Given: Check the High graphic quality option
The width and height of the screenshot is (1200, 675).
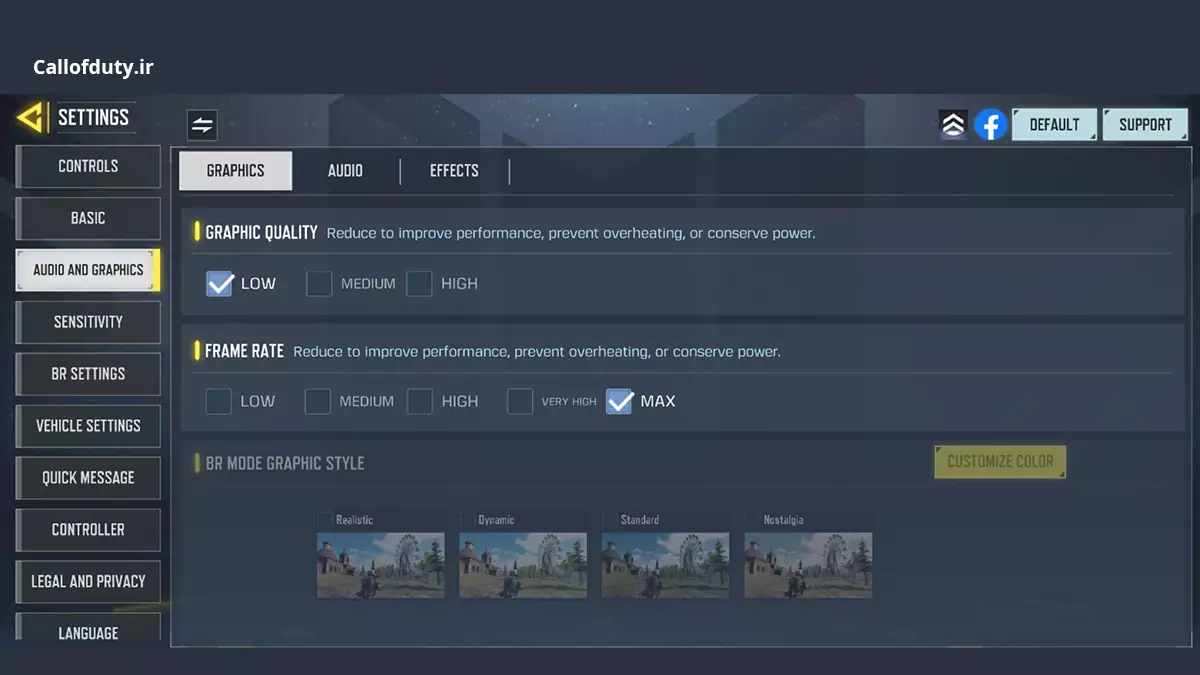Looking at the screenshot, I should pyautogui.click(x=419, y=284).
